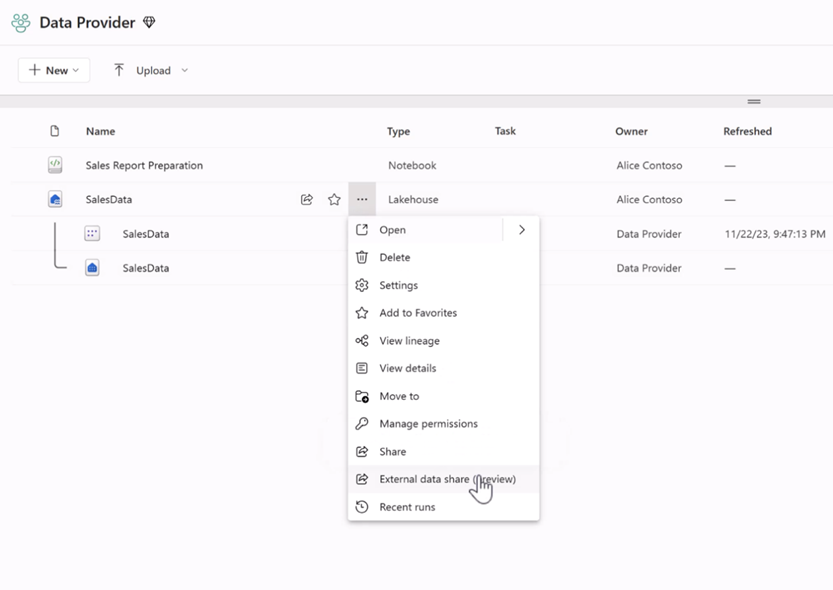Choose Add to Favorites menu entry
This screenshot has width=833, height=590.
(418, 313)
